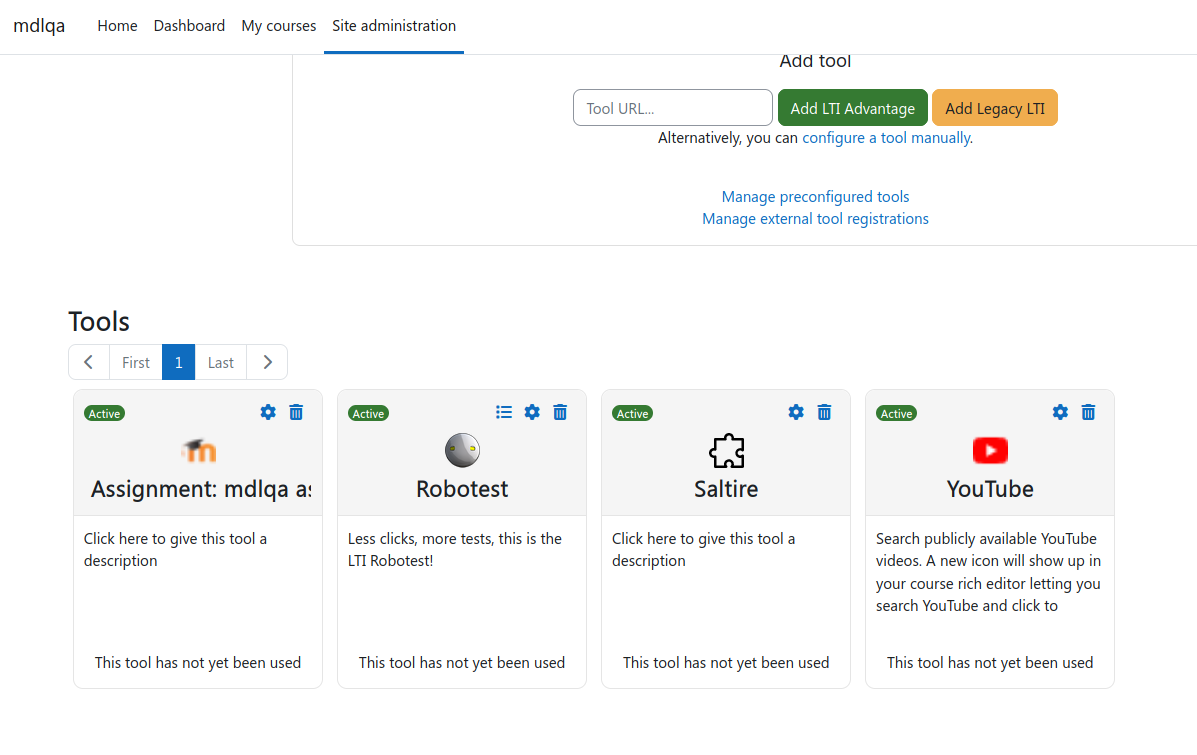
Task: Edit the Assignment tool name title
Action: pyautogui.click(x=201, y=489)
